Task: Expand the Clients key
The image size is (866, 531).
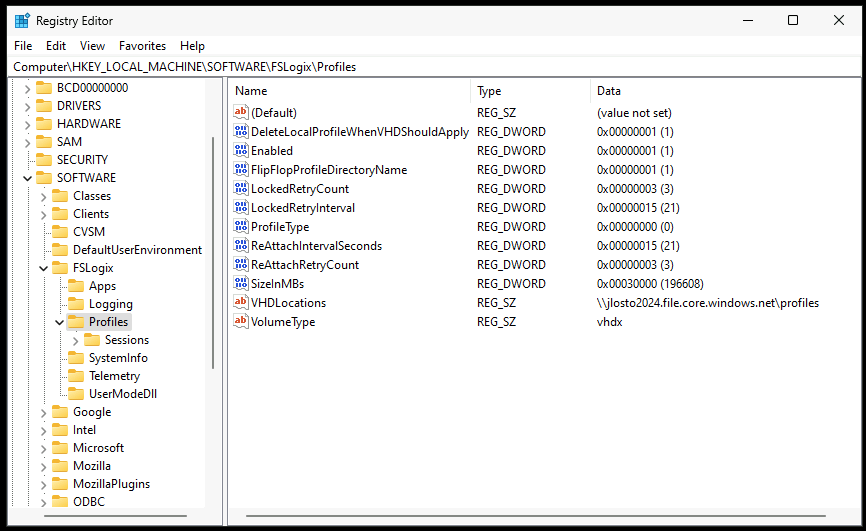Action: (x=43, y=214)
